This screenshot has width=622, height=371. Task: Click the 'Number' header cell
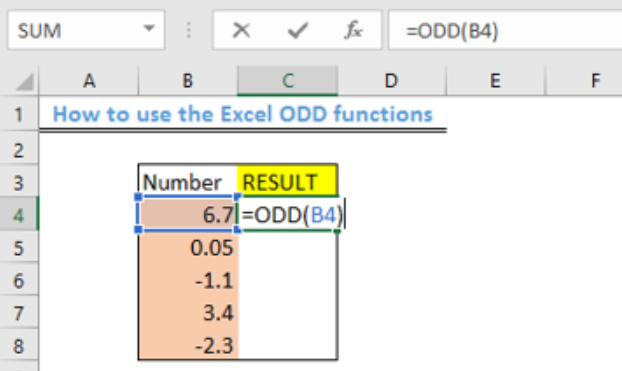coord(188,181)
